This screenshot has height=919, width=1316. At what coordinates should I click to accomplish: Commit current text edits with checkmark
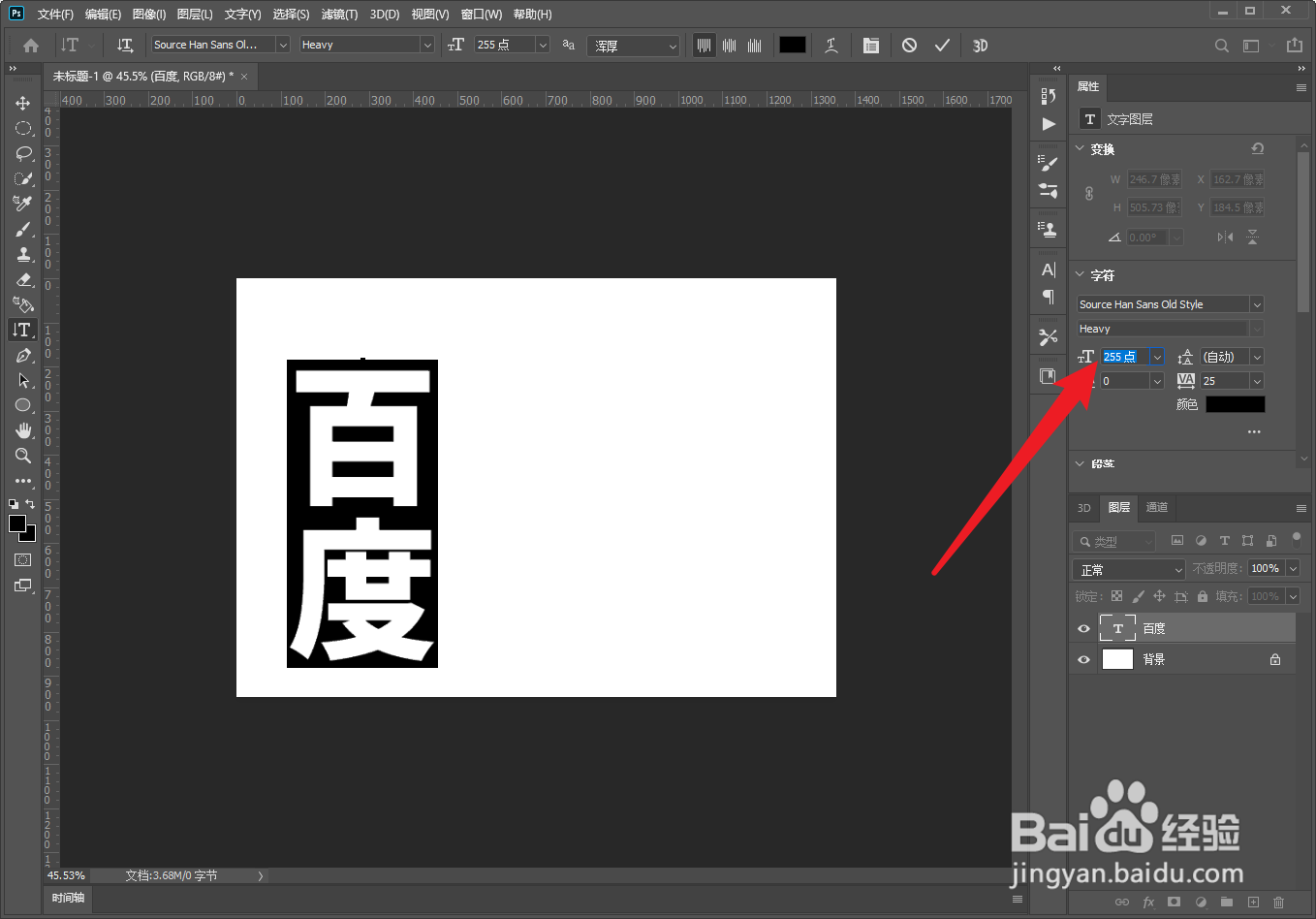pyautogui.click(x=942, y=46)
